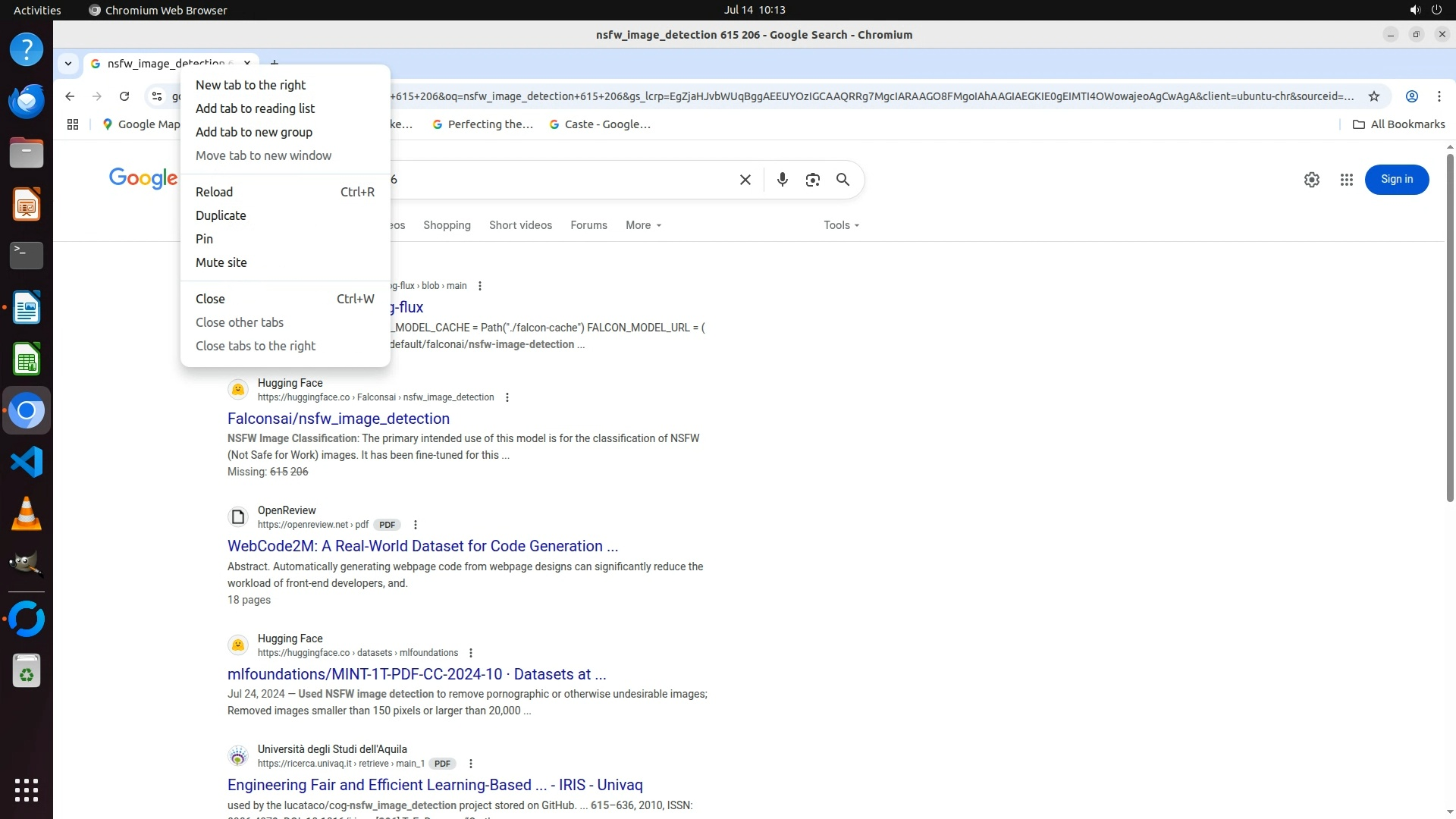Screen dimensions: 1456x819
Task: Open Google apps grid icon
Action: coord(1346,180)
